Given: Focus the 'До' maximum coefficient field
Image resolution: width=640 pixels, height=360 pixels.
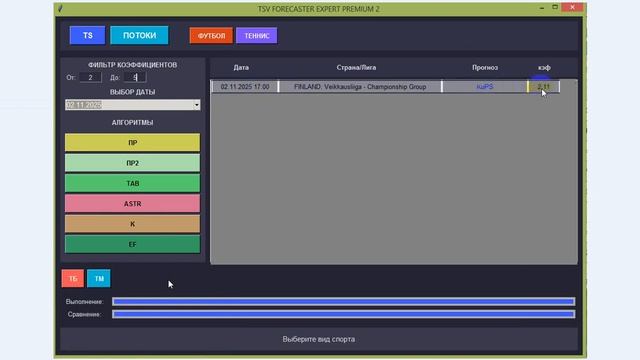Looking at the screenshot, I should point(135,77).
